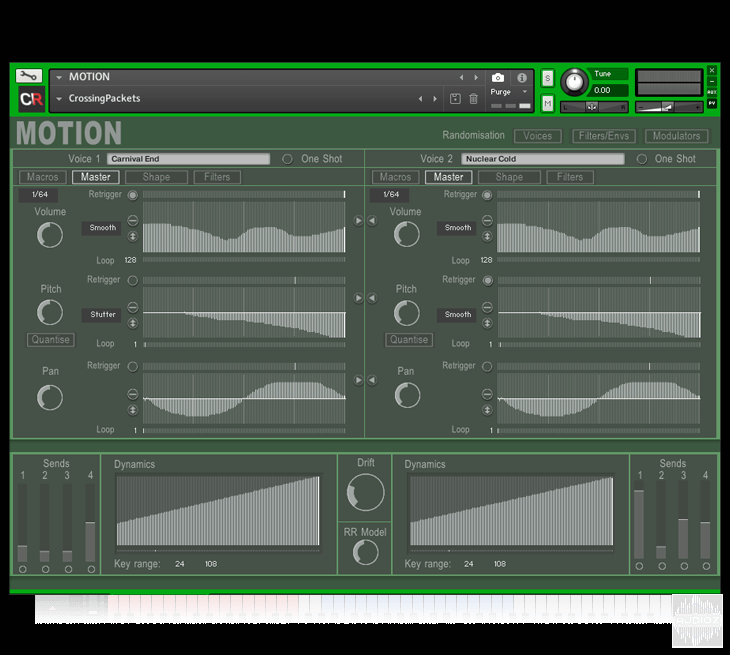Click Voice 1 Dynamics curve display
This screenshot has width=730, height=655.
click(218, 510)
